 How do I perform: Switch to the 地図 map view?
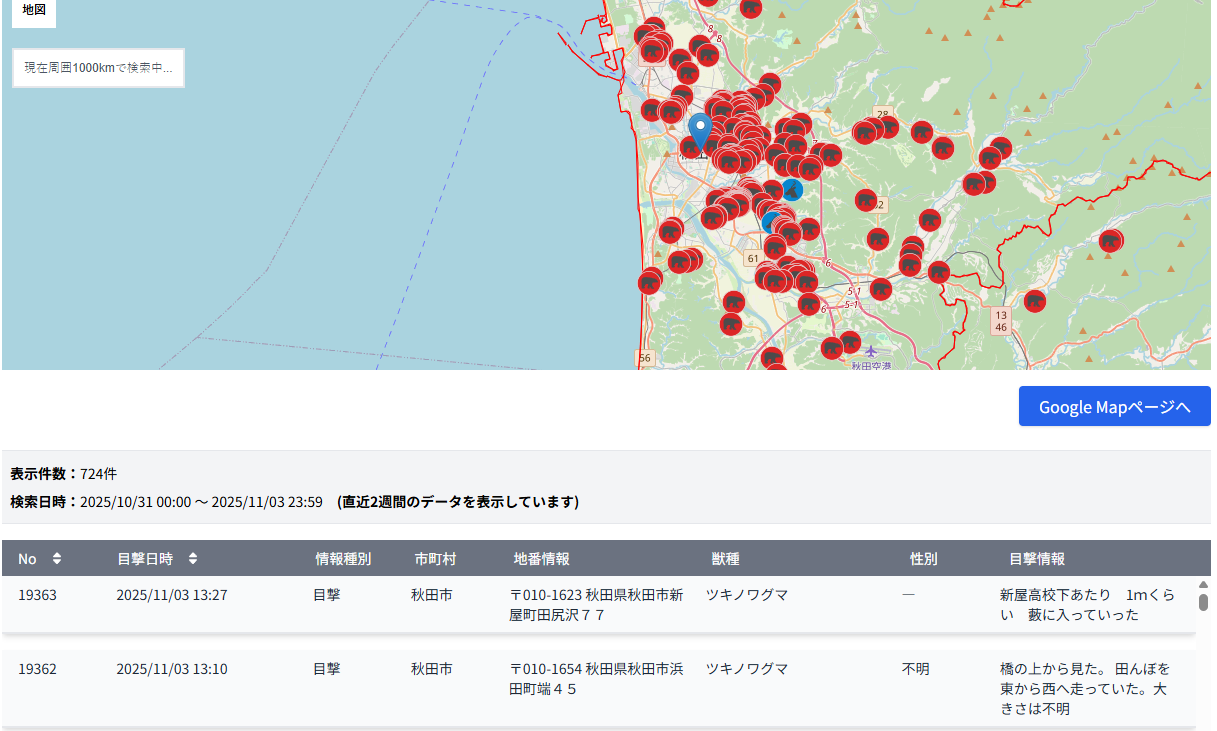point(34,9)
